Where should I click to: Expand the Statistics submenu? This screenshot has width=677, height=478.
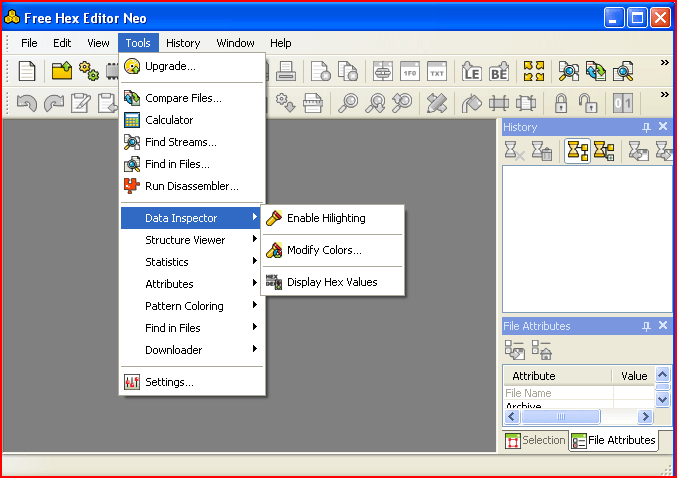tap(190, 262)
